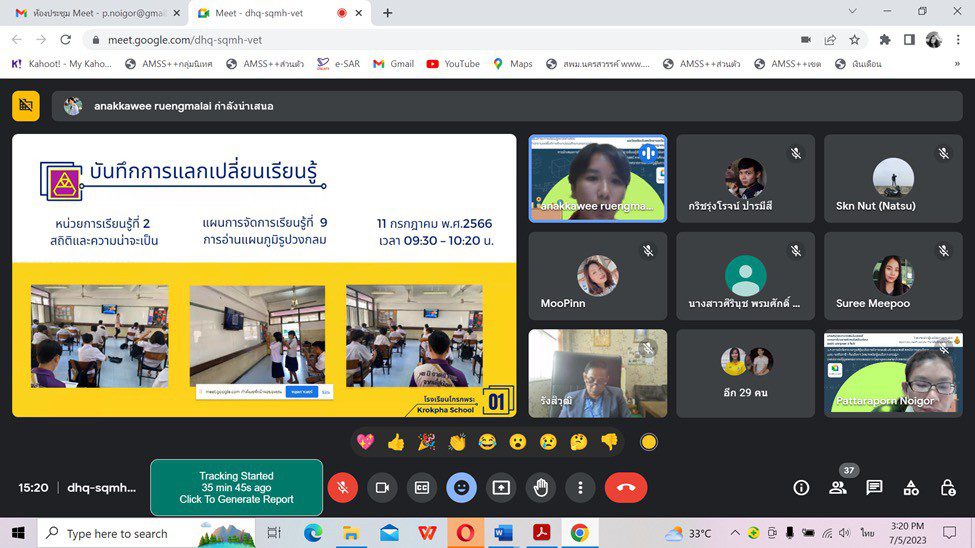Image resolution: width=975 pixels, height=548 pixels.
Task: Open the Gmail bookmark
Action: point(394,63)
